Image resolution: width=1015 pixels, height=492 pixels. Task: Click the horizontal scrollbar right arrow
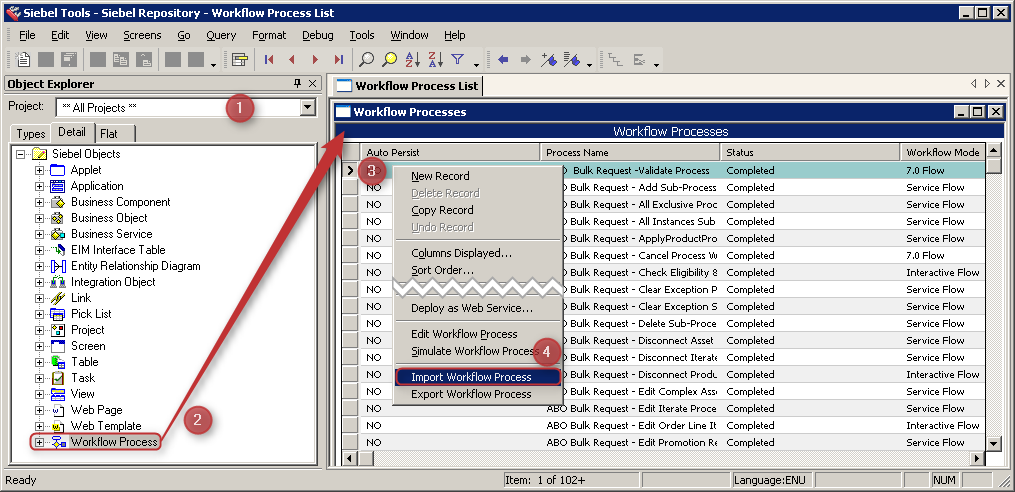tap(977, 458)
